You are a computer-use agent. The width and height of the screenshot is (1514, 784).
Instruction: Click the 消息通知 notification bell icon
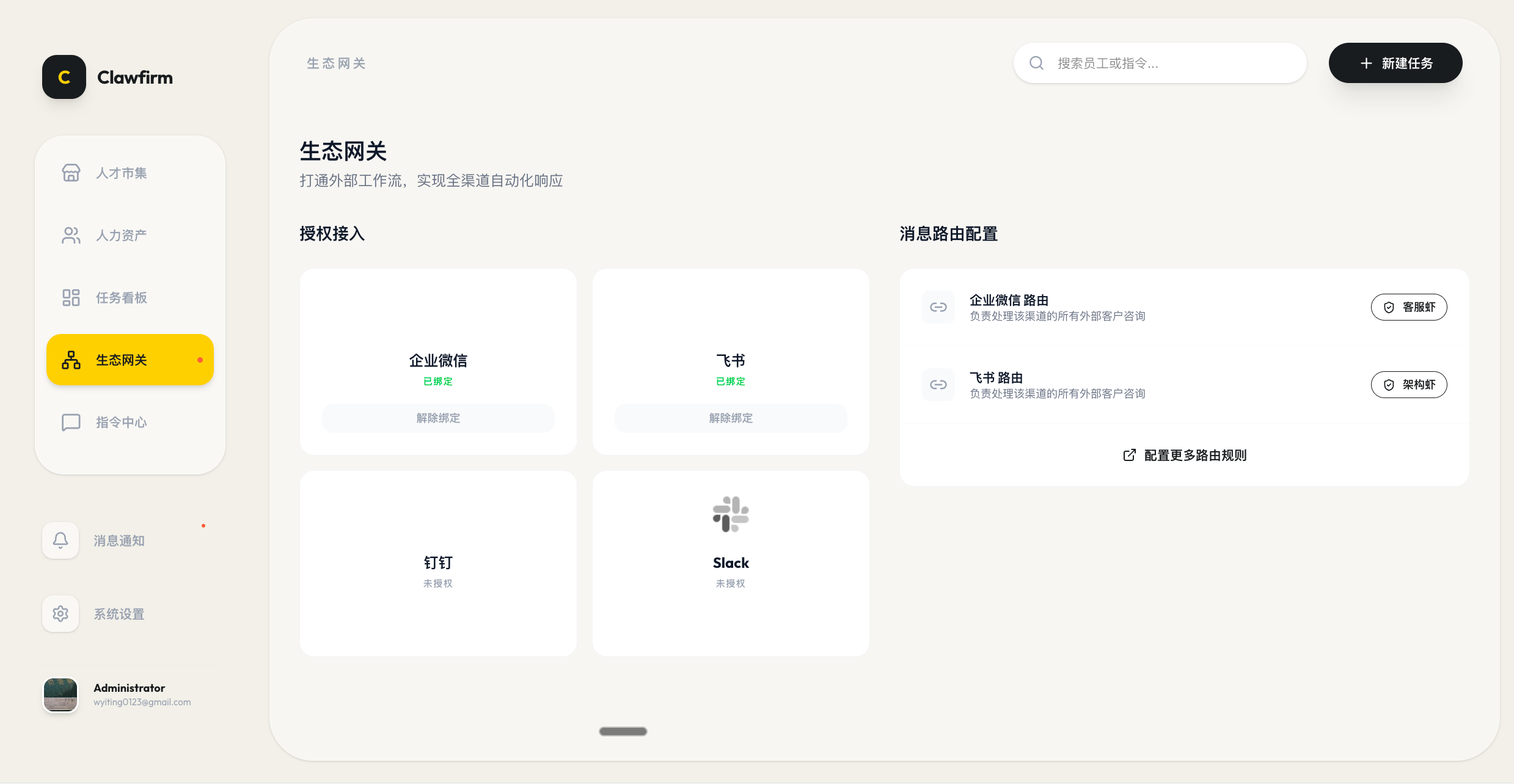[60, 540]
